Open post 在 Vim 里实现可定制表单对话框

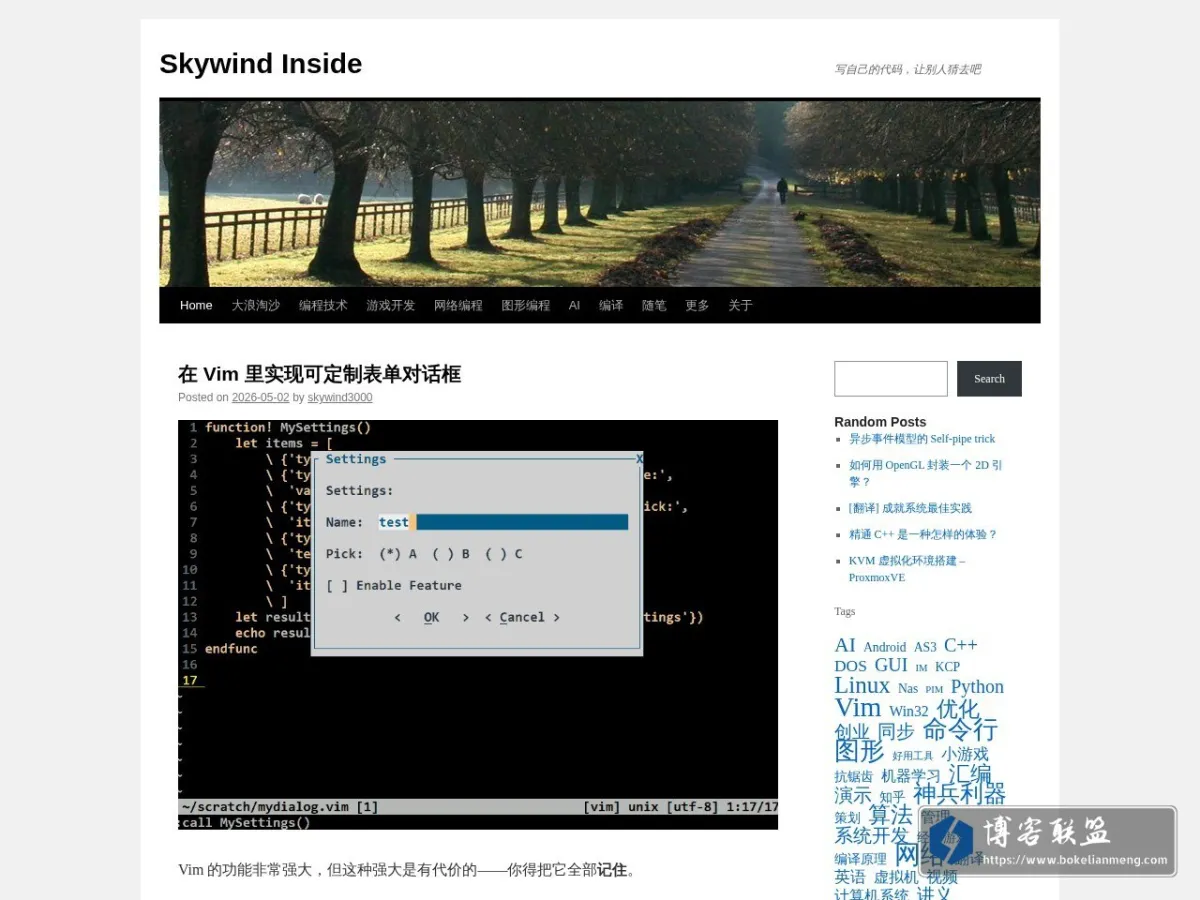click(x=319, y=374)
